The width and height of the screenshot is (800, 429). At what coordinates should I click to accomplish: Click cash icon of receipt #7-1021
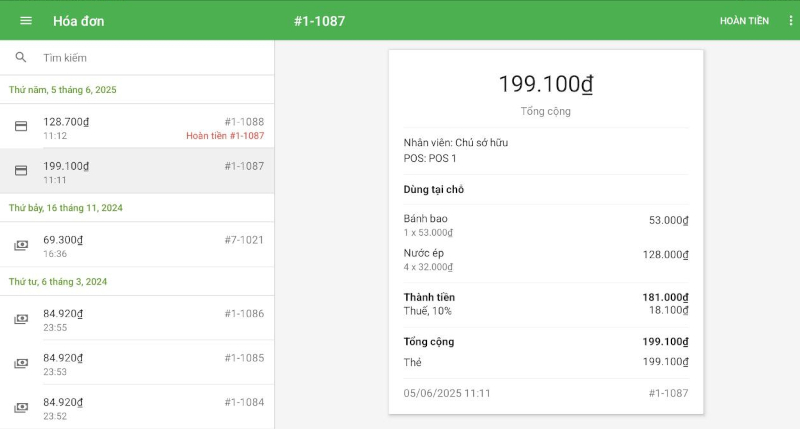pos(21,245)
